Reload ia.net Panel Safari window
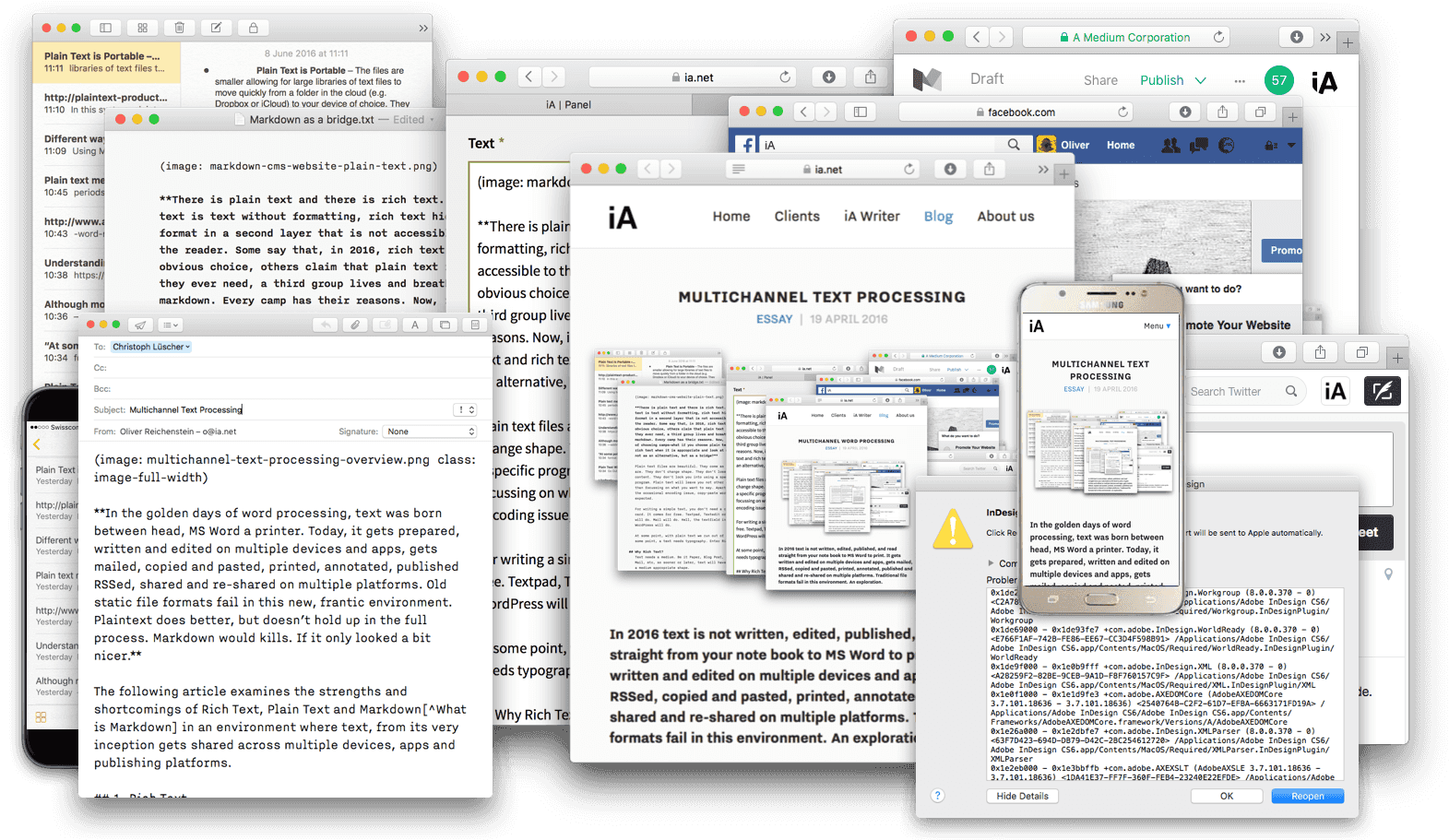Image resolution: width=1449 pixels, height=840 pixels. coord(785,77)
